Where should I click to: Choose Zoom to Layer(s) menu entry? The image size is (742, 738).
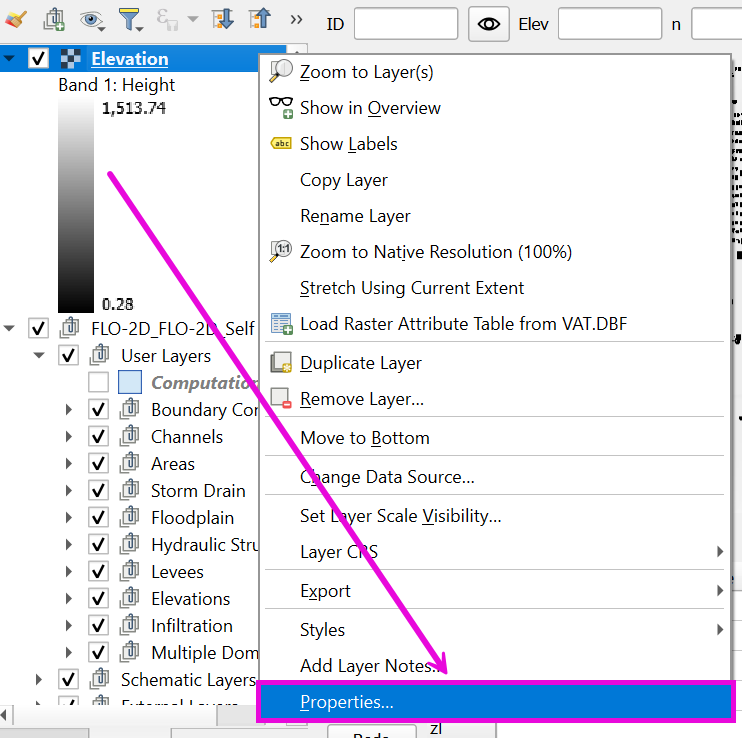366,72
